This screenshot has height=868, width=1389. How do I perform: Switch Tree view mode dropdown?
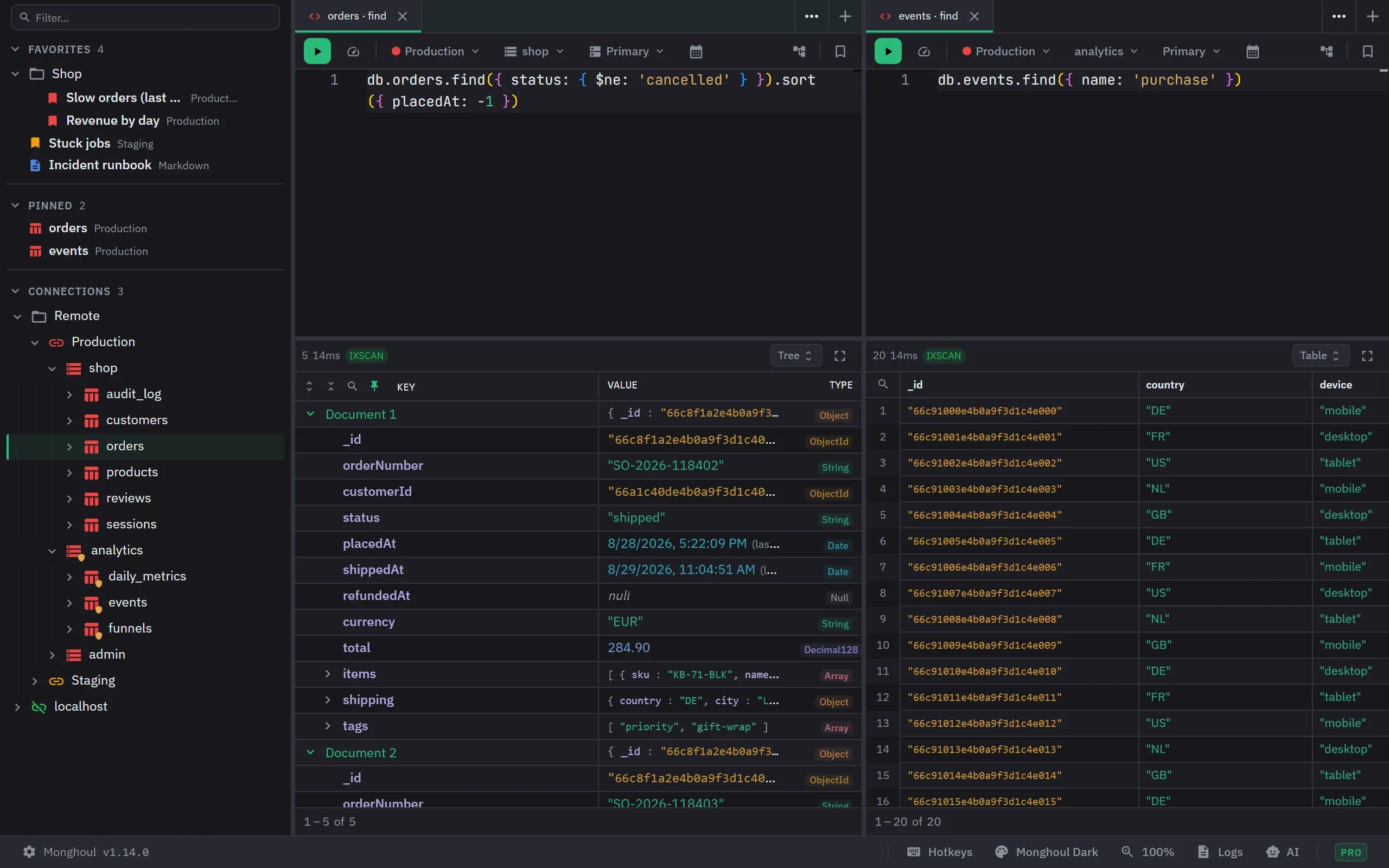point(795,355)
